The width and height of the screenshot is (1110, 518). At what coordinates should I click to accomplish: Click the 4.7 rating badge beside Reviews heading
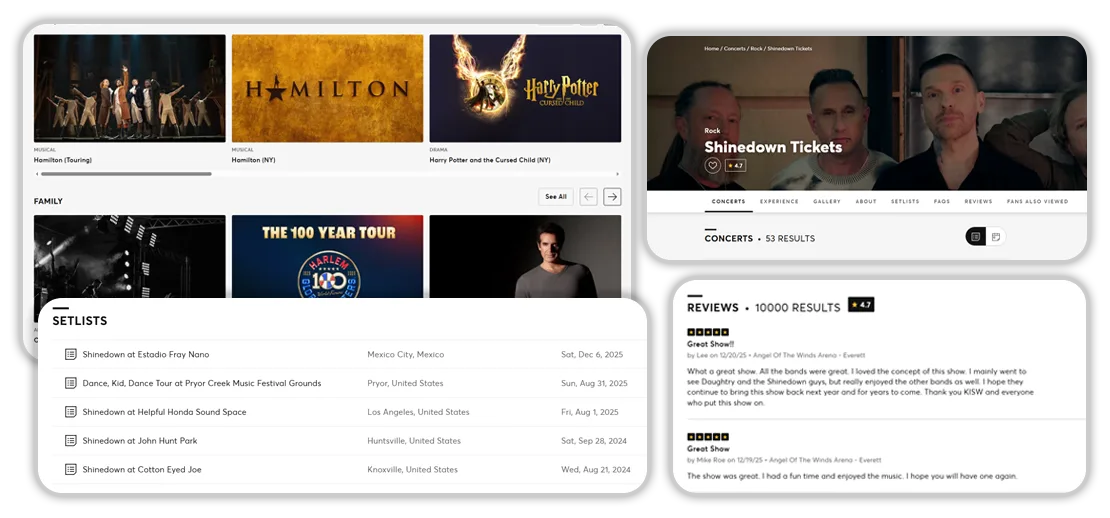861,305
